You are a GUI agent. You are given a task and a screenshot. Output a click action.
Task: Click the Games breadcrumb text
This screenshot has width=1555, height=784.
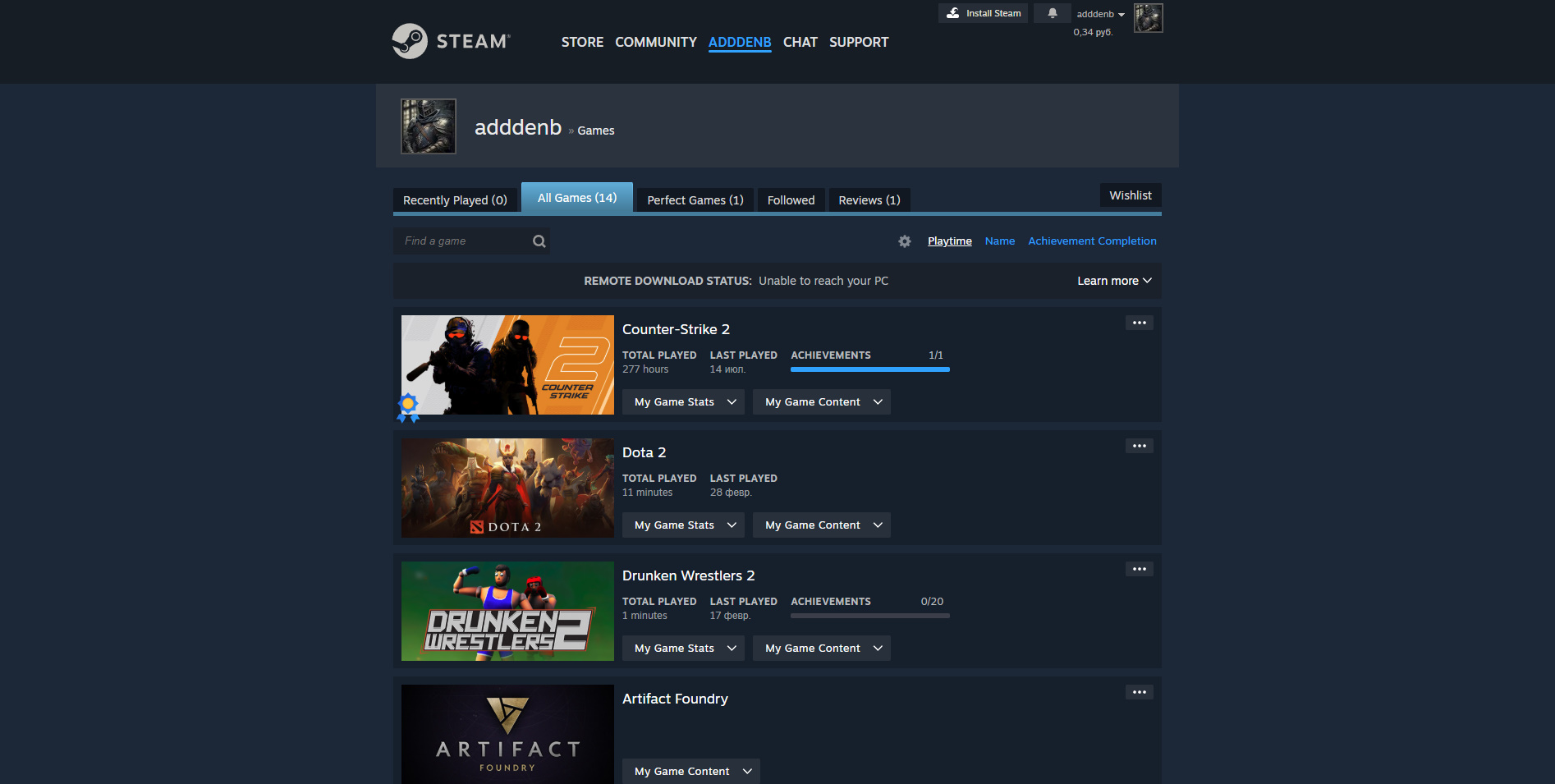(x=595, y=131)
